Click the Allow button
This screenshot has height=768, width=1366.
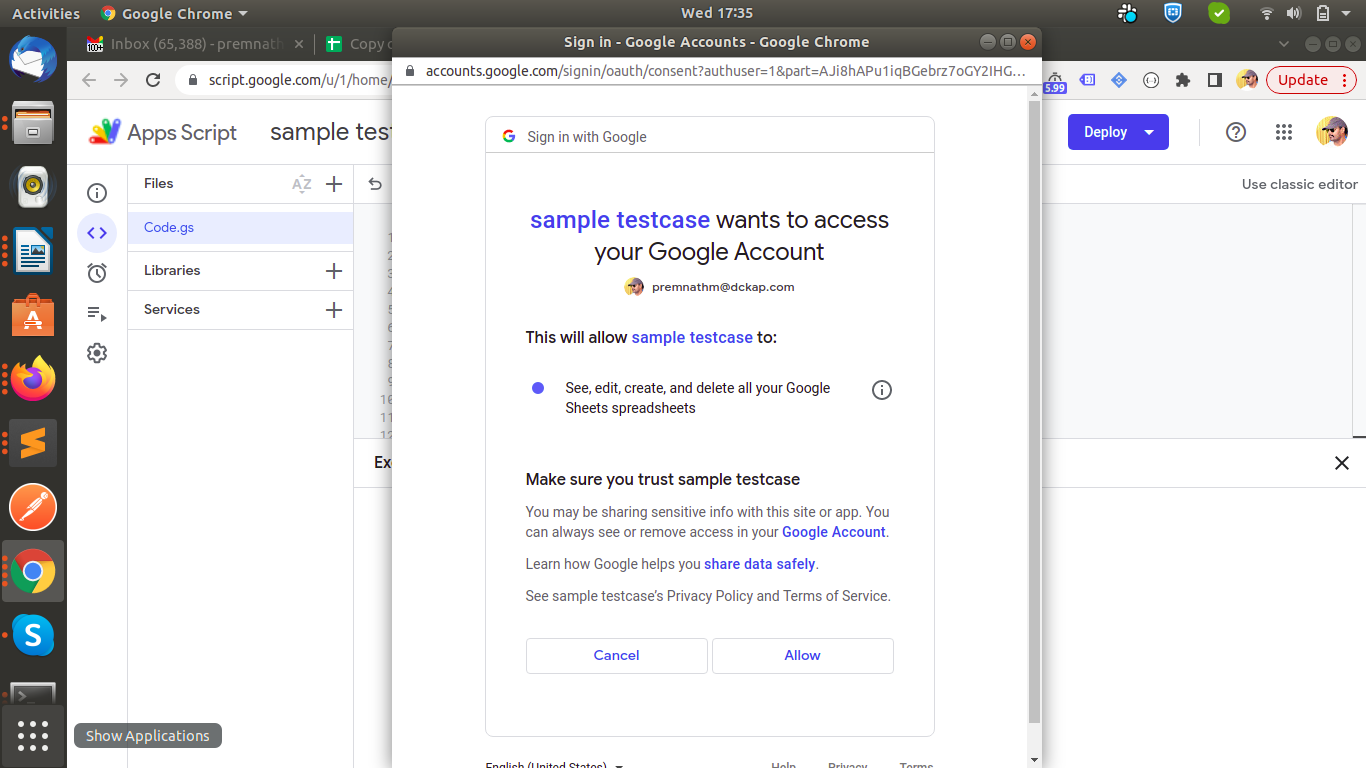[802, 656]
